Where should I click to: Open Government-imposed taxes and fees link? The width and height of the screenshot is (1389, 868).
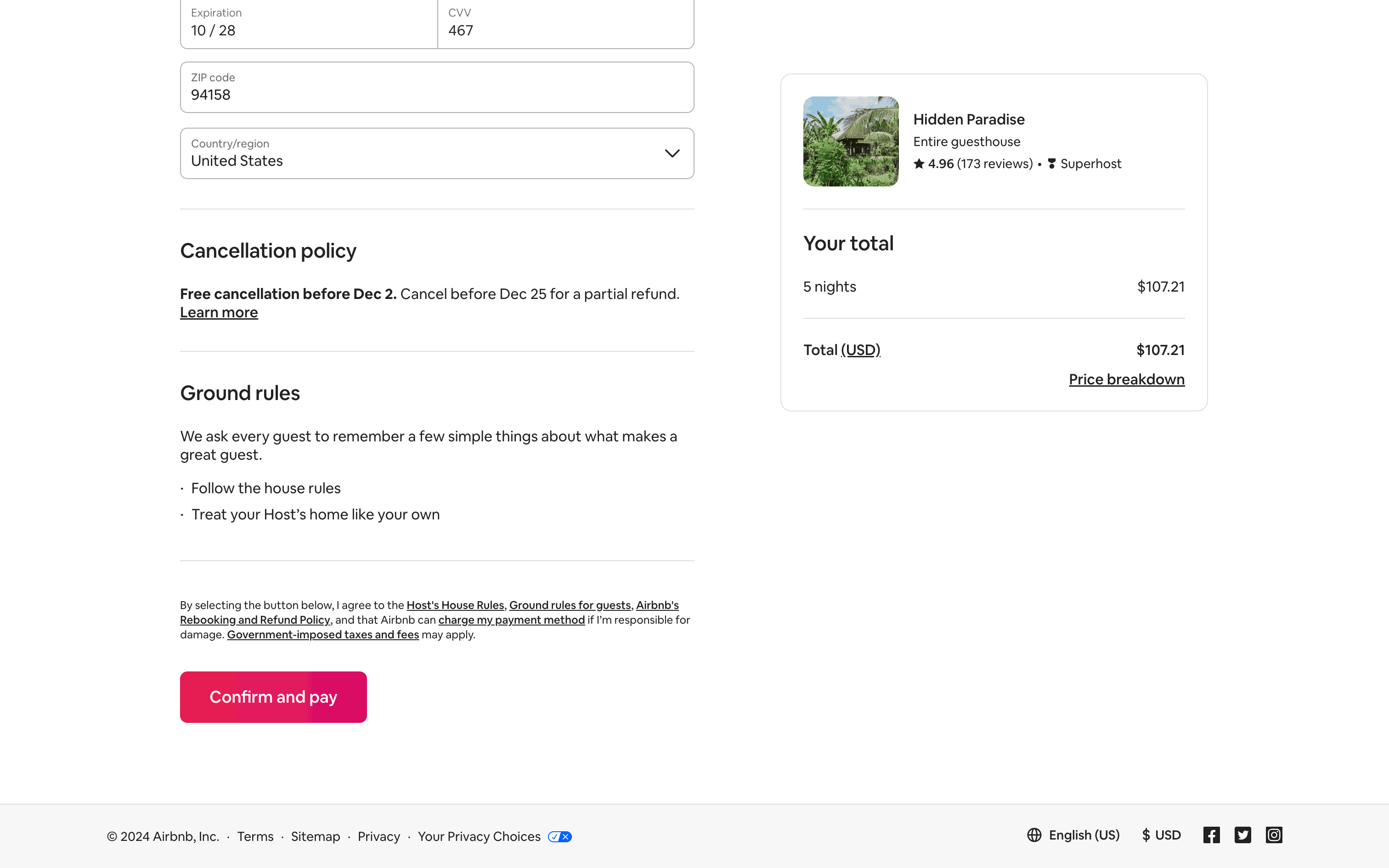[x=322, y=635]
